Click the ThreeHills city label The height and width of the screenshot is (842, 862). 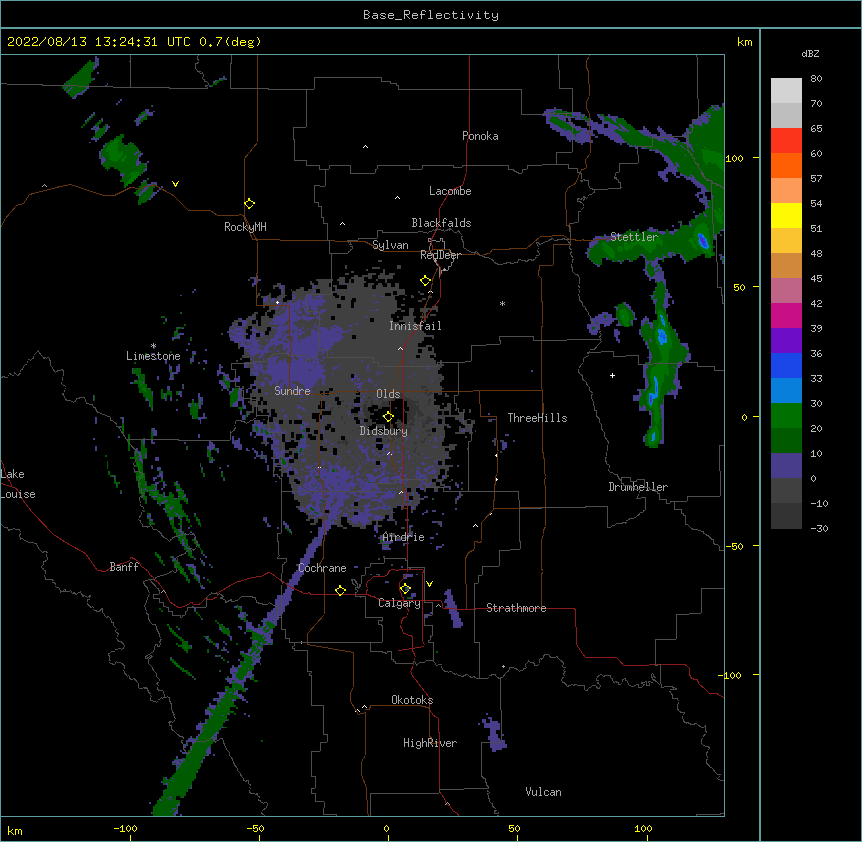(x=537, y=418)
